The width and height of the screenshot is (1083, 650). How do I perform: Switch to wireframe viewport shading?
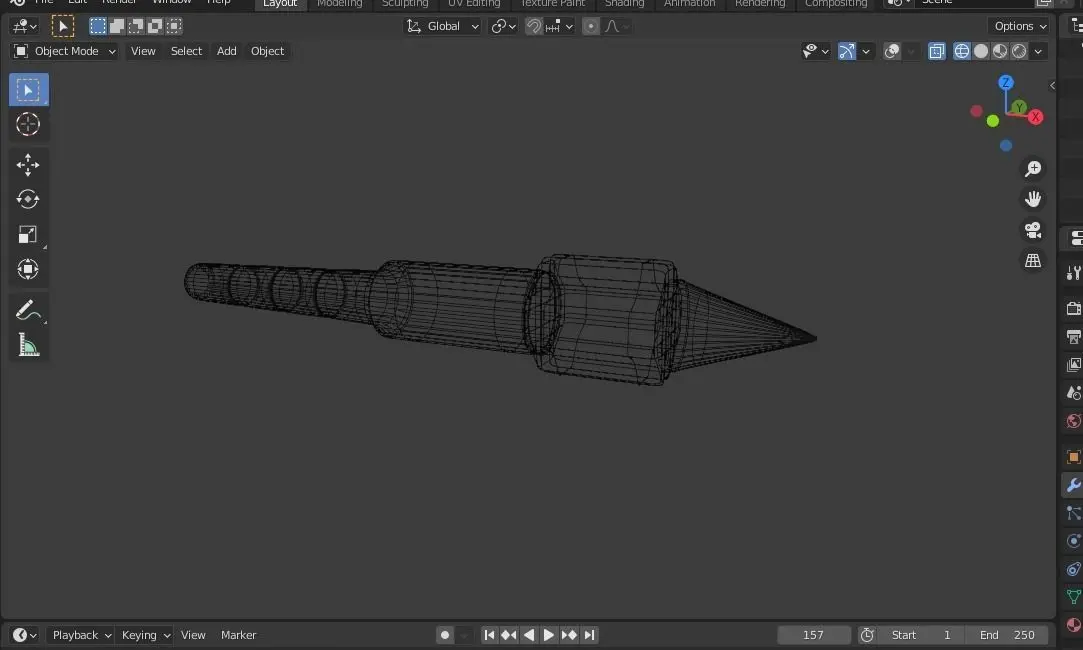click(961, 51)
